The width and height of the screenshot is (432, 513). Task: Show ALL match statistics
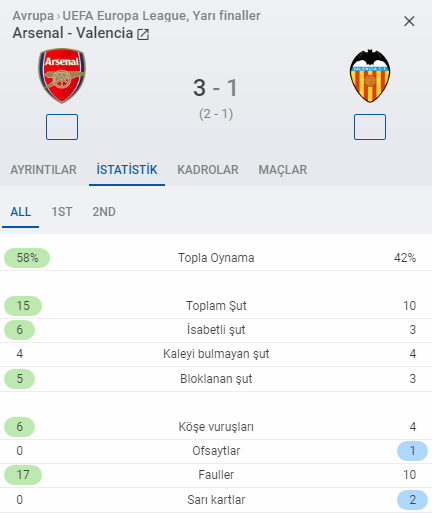(21, 212)
